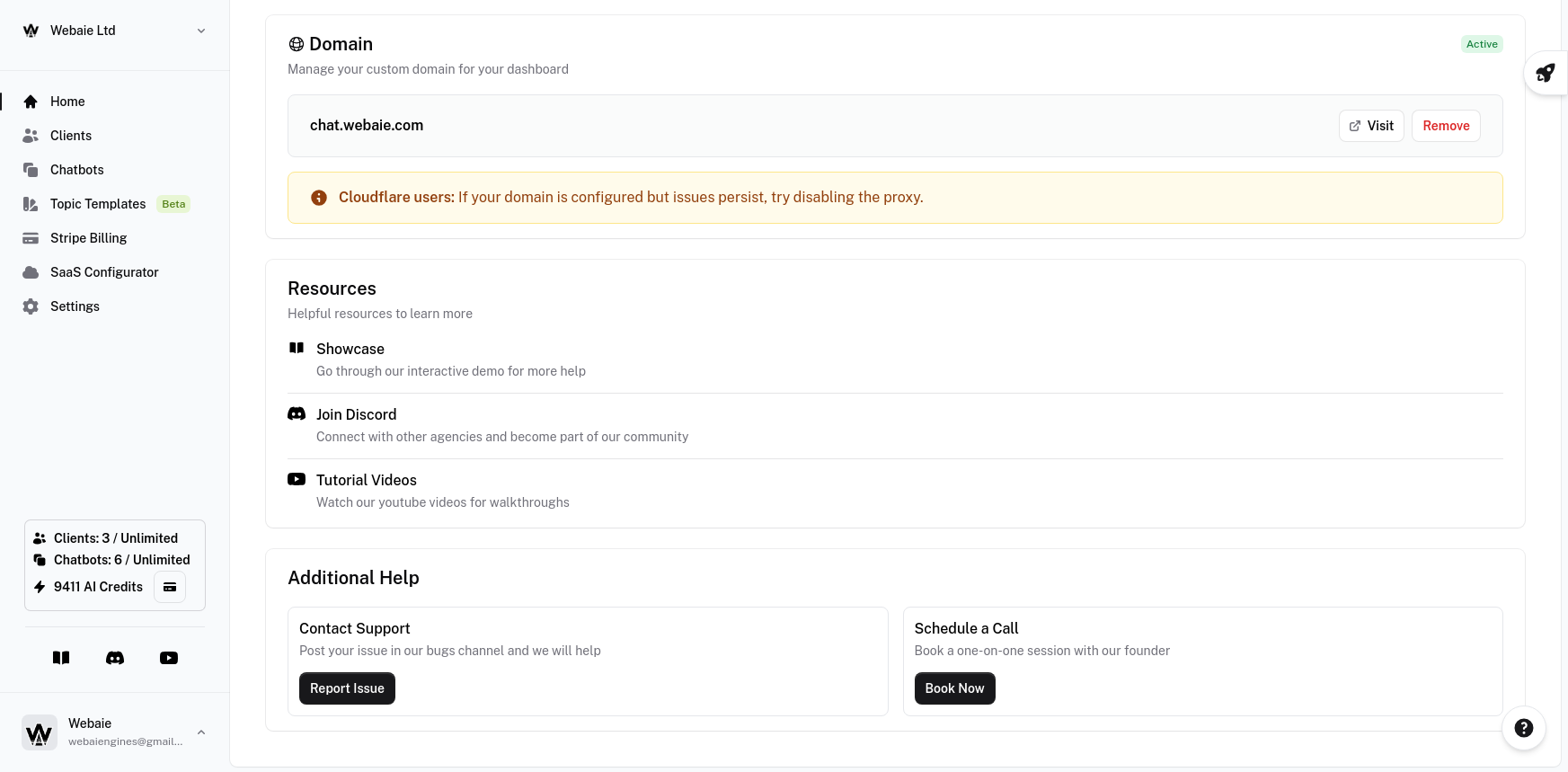Open the Chatbots menu item
The width and height of the screenshot is (1568, 772).
pos(77,170)
